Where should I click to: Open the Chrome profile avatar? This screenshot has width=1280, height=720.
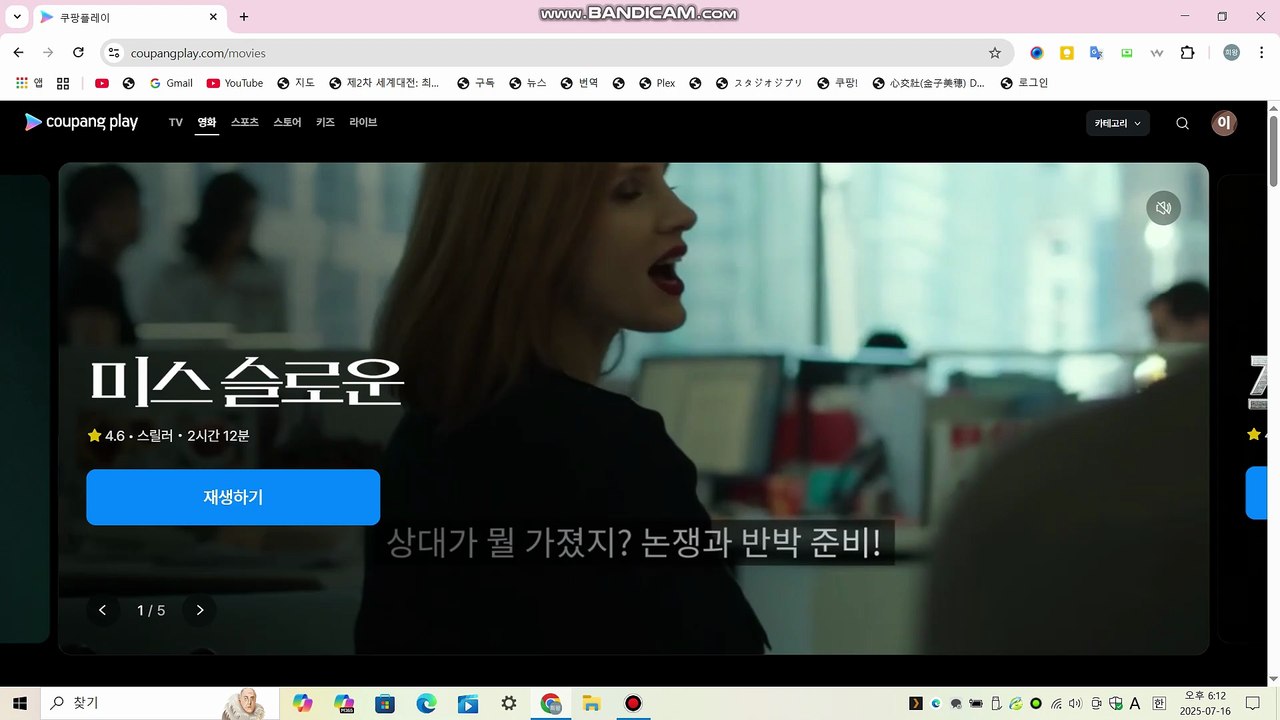click(x=1231, y=53)
